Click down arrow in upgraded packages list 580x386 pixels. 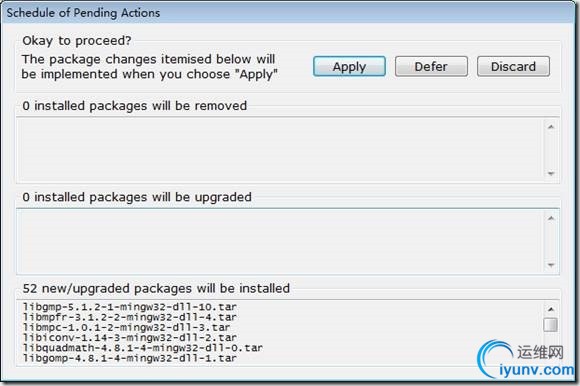pyautogui.click(x=551, y=265)
